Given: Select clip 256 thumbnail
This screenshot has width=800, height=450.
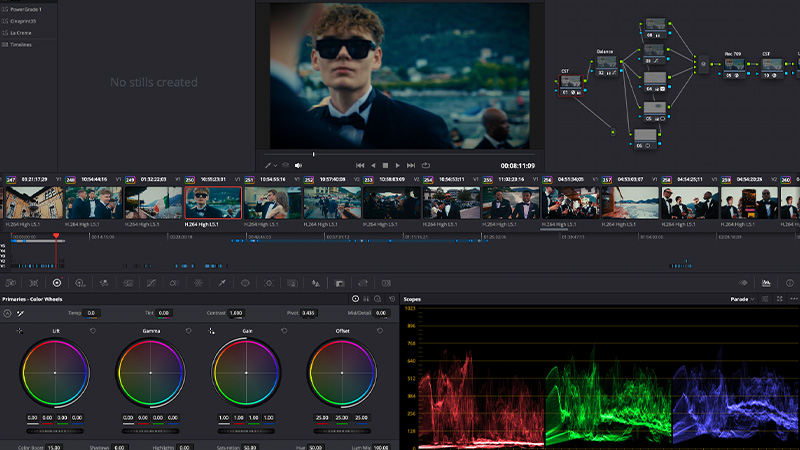Looking at the screenshot, I should (x=570, y=203).
